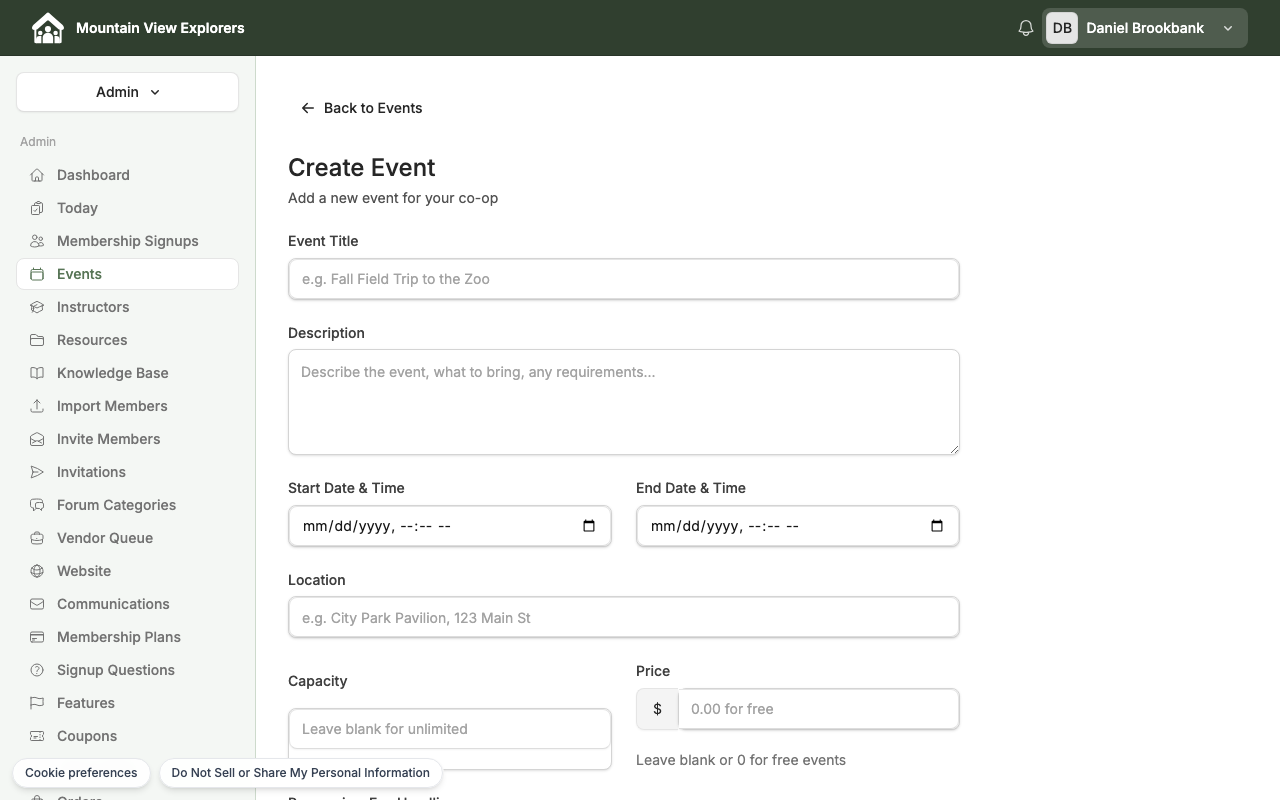
Task: Click the DB user avatar
Action: pyautogui.click(x=1062, y=28)
